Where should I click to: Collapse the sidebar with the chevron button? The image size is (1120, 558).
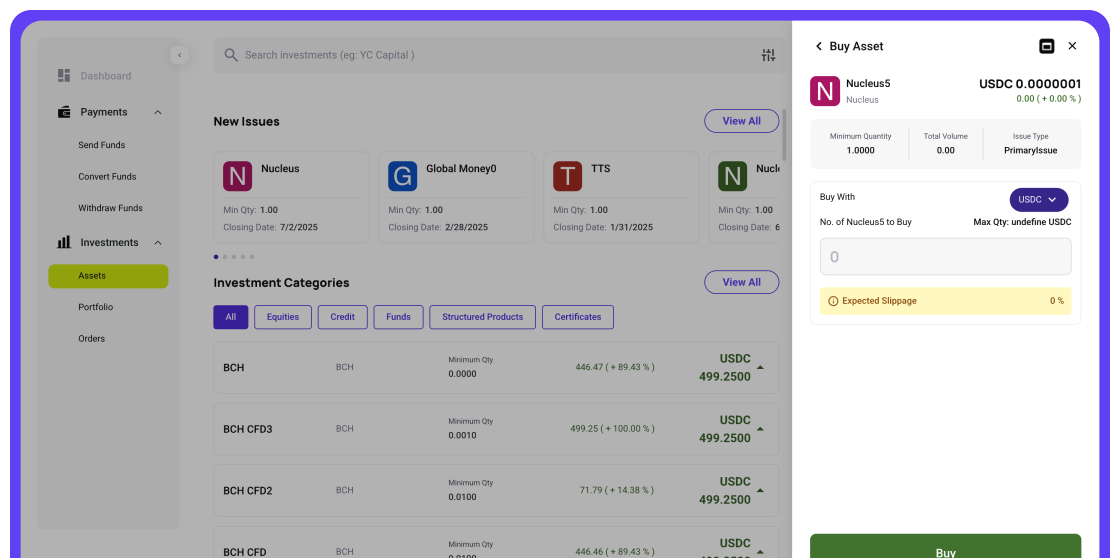click(179, 55)
